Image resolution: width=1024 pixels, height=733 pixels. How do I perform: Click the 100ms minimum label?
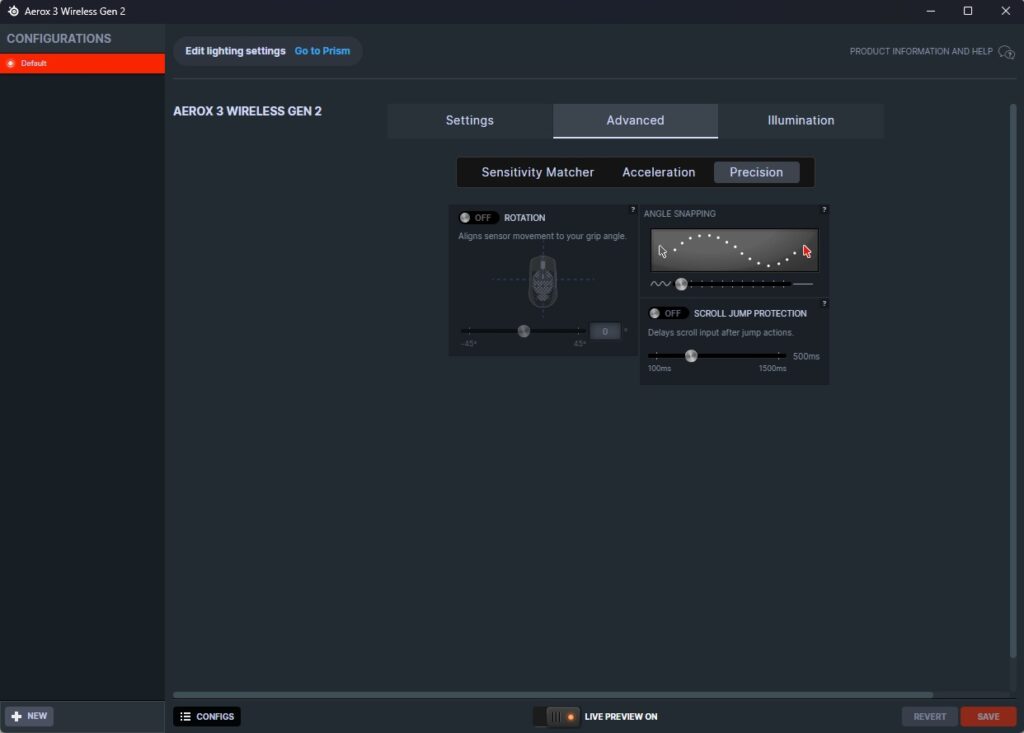click(x=659, y=368)
